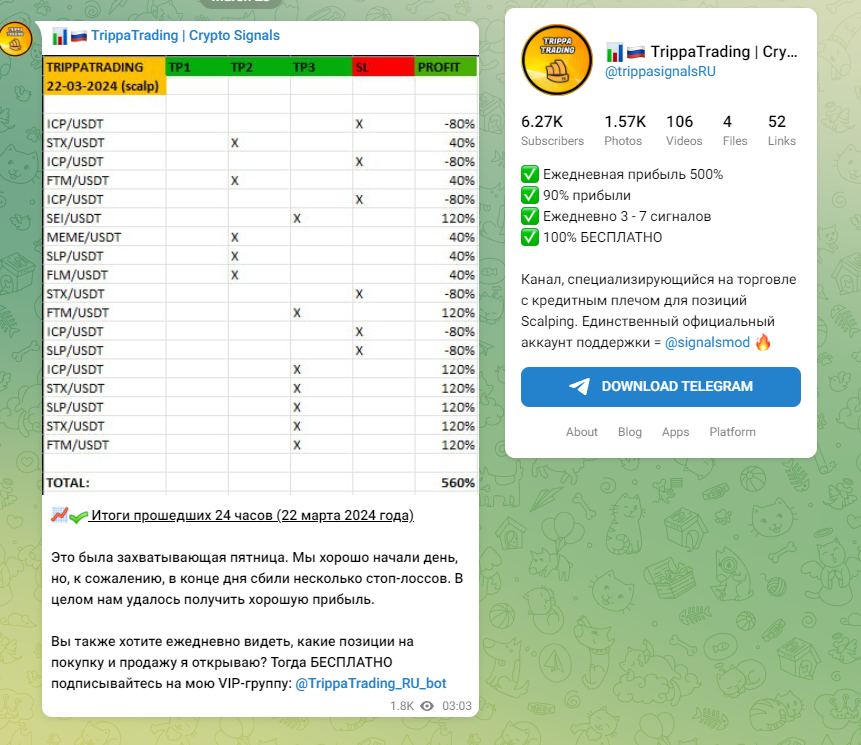Click the 1.8K view count
861x745 pixels.
pyautogui.click(x=402, y=706)
